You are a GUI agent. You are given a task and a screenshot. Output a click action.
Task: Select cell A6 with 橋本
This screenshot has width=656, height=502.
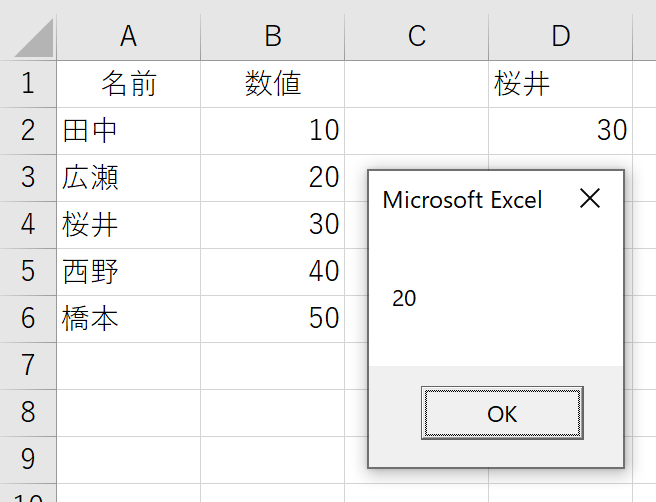click(x=128, y=319)
